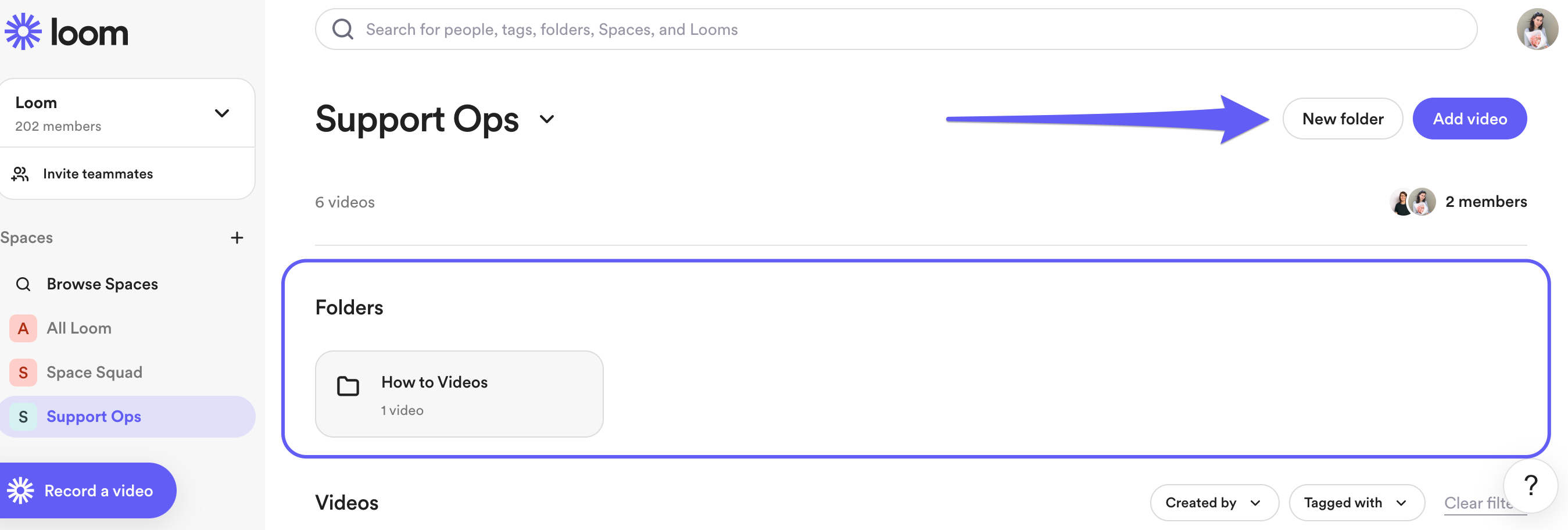Go to the All Loom space
1568x530 pixels.
coord(78,328)
